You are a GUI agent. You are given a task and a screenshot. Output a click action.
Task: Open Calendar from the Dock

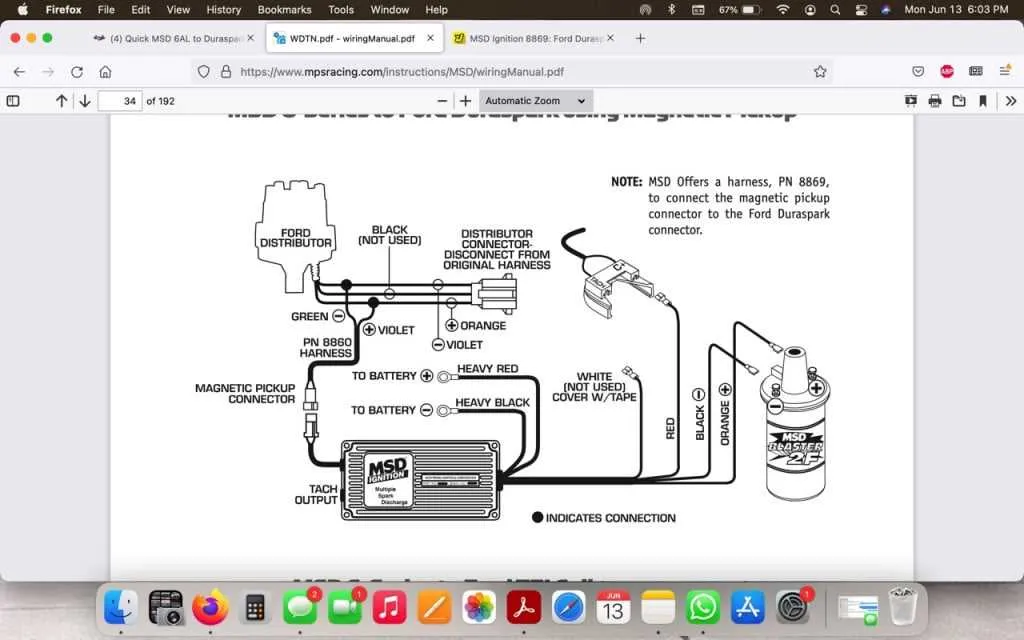tap(613, 607)
